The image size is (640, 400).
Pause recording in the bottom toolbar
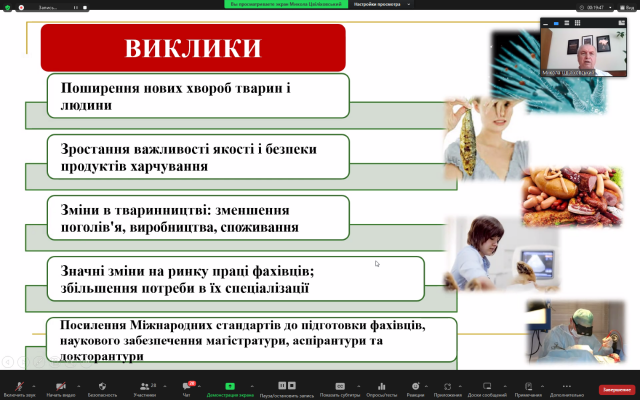point(282,386)
